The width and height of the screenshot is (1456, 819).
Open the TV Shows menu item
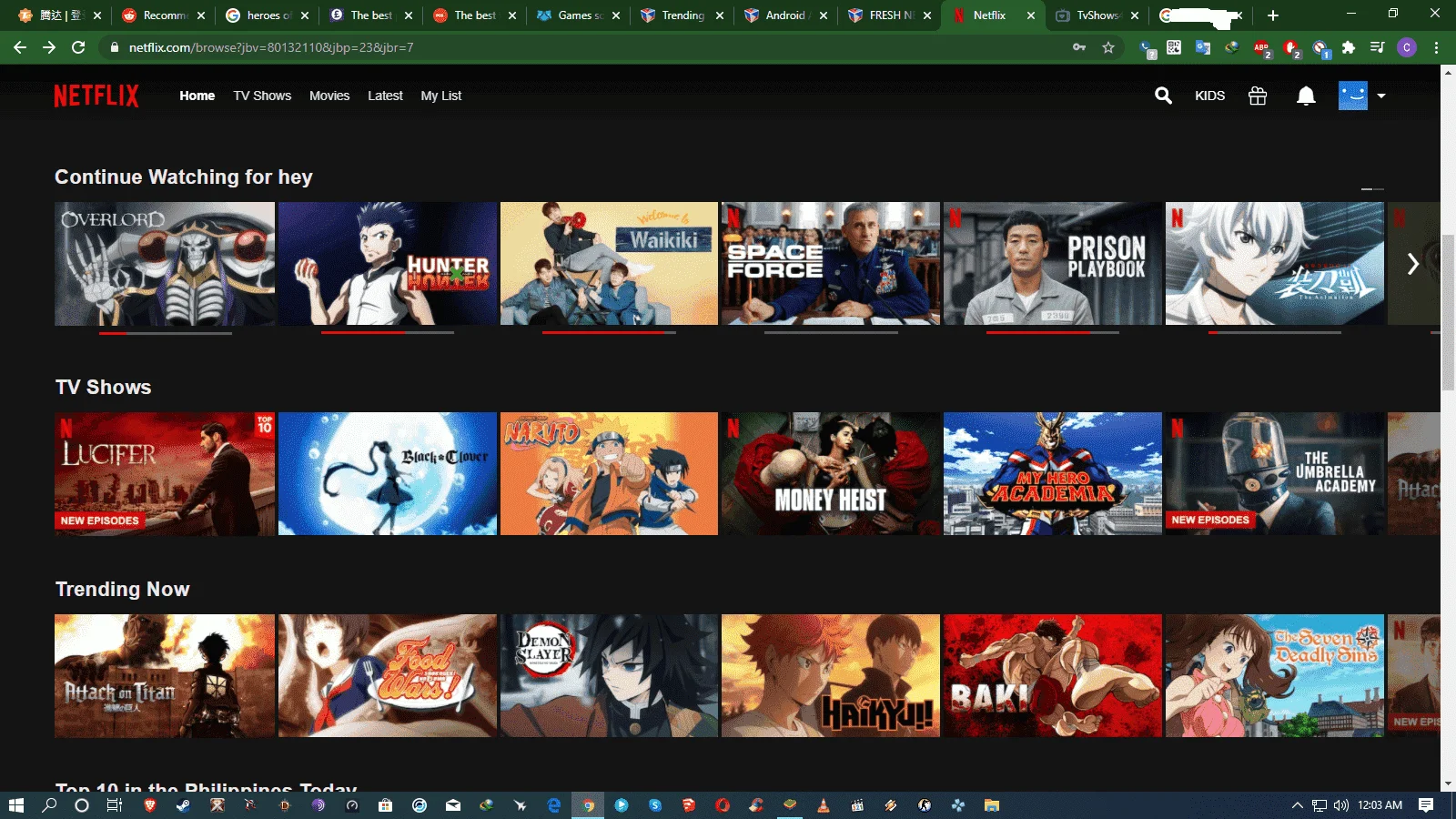click(x=262, y=96)
